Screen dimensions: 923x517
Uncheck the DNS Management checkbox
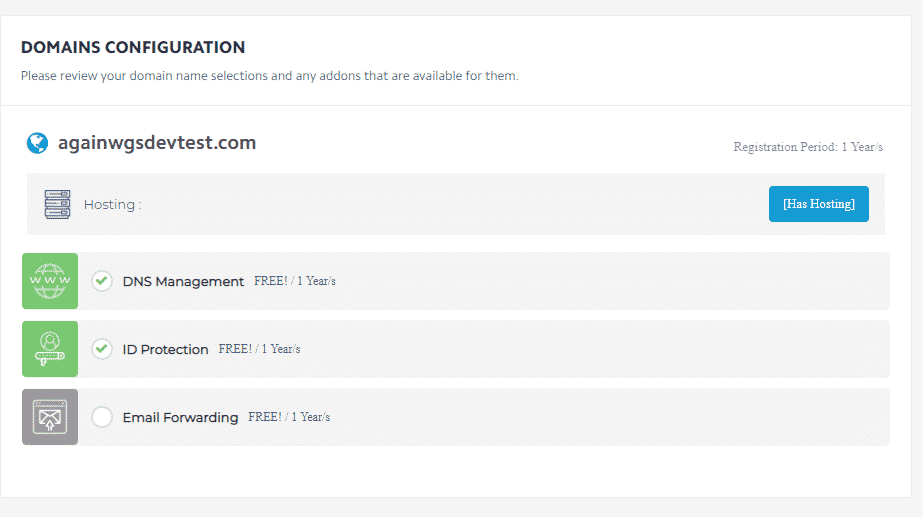[102, 281]
